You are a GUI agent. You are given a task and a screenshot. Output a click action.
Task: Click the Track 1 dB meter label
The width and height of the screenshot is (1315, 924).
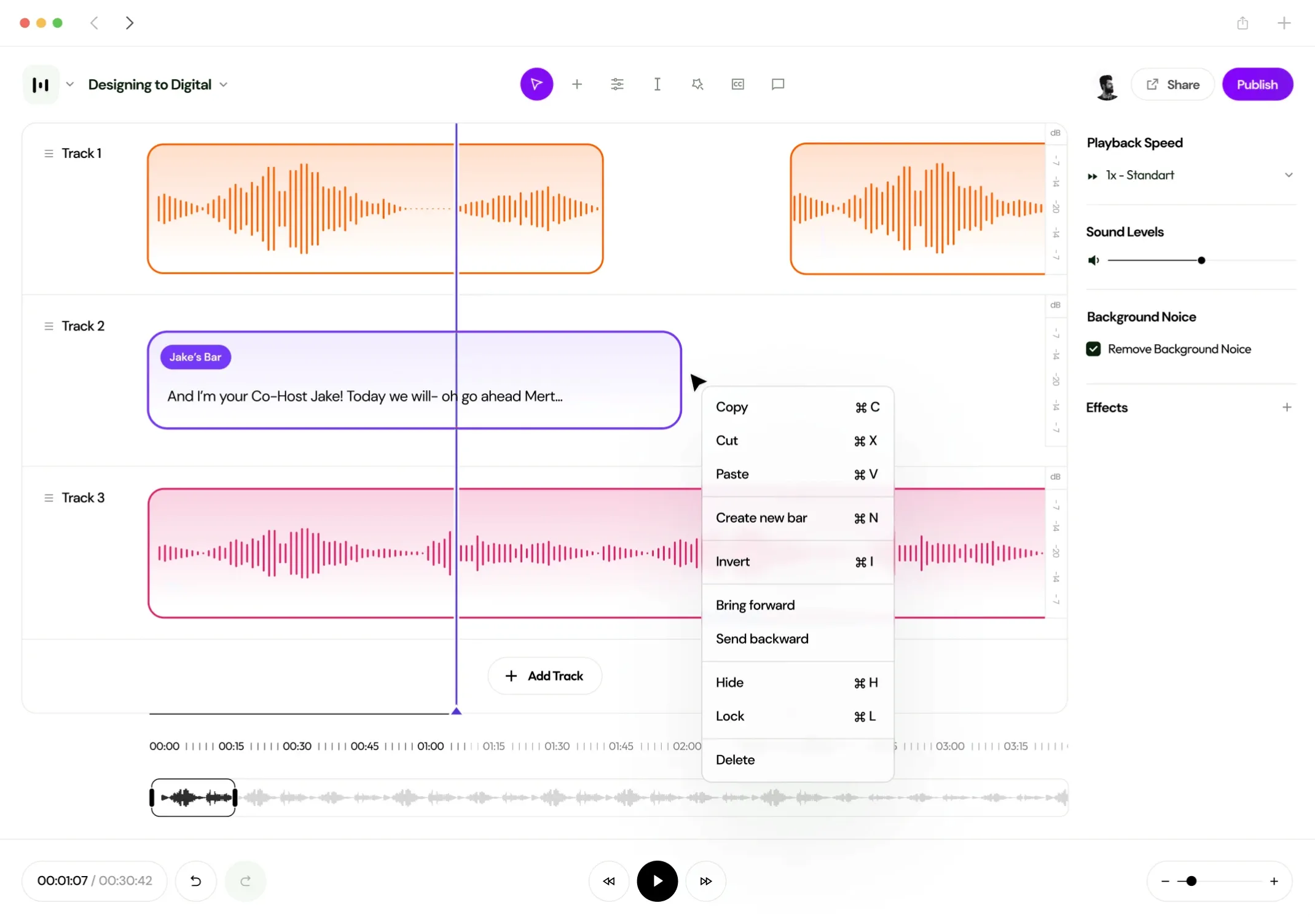click(x=1055, y=133)
